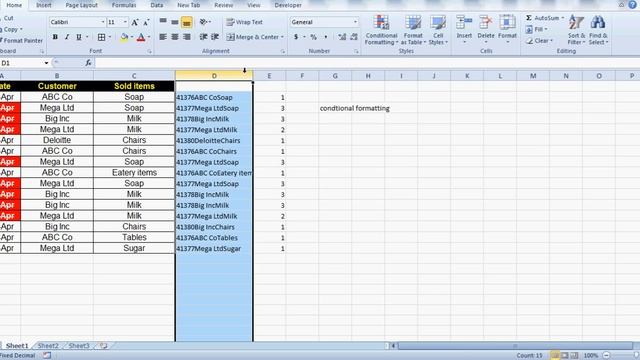
Task: Toggle Bold formatting
Action: 55,37
